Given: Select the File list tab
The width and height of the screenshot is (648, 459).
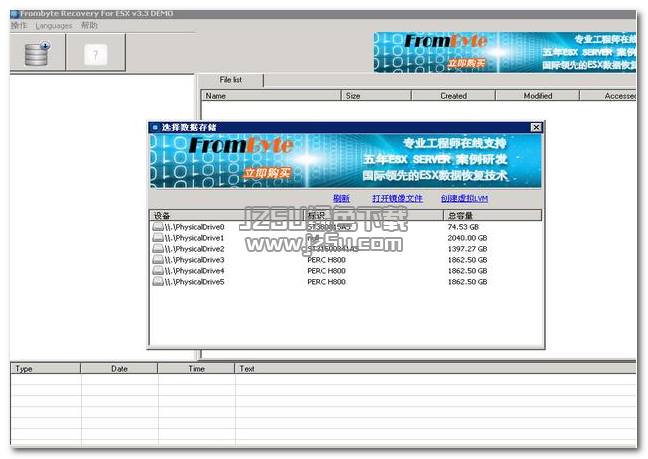Looking at the screenshot, I should click(231, 80).
